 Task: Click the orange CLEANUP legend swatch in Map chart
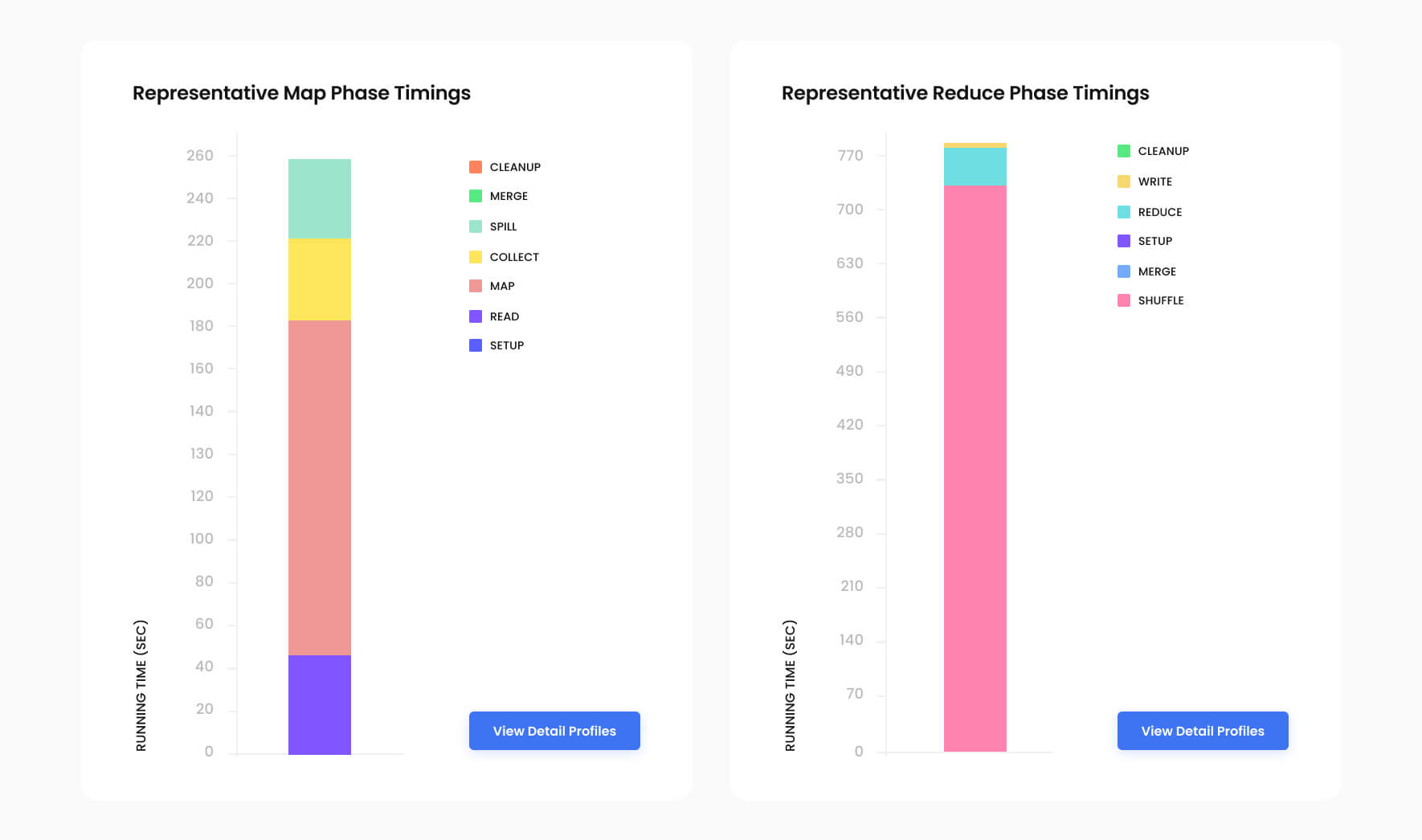476,167
